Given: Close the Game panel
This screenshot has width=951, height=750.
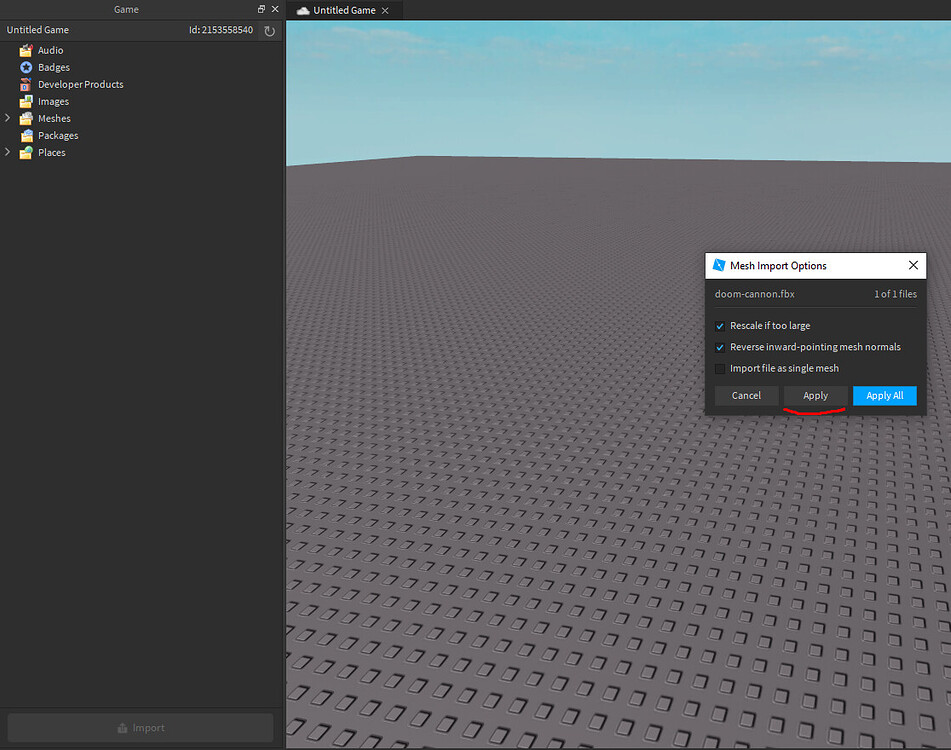Looking at the screenshot, I should click(x=275, y=9).
